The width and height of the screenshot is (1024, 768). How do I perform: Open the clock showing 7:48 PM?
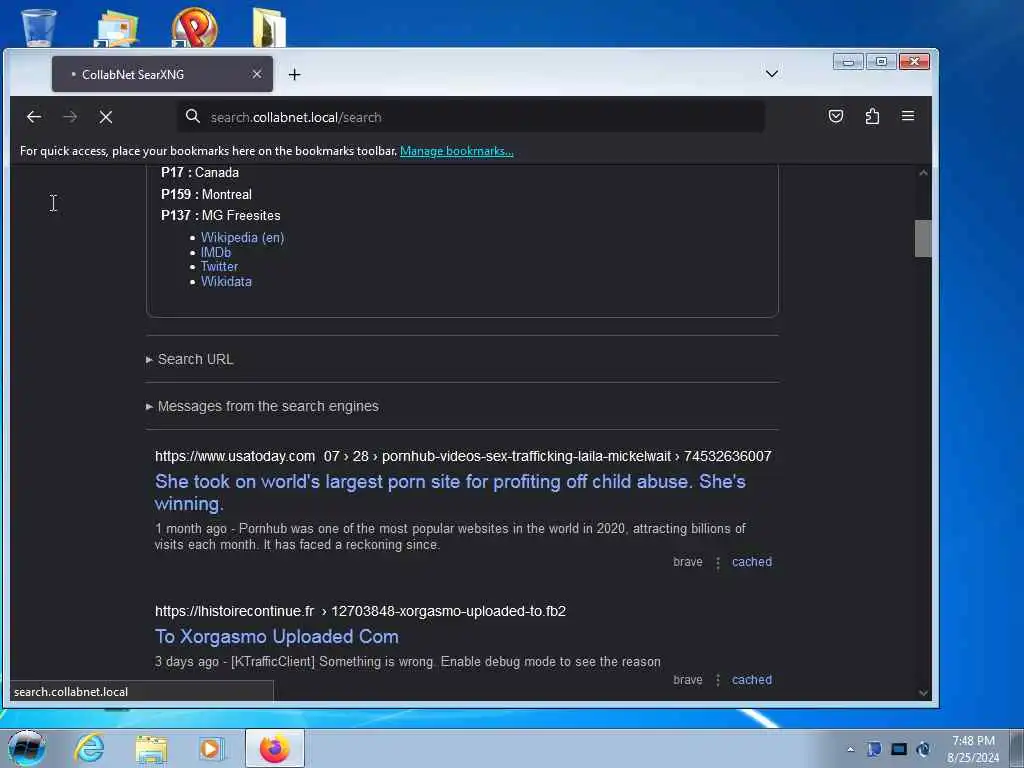coord(973,749)
